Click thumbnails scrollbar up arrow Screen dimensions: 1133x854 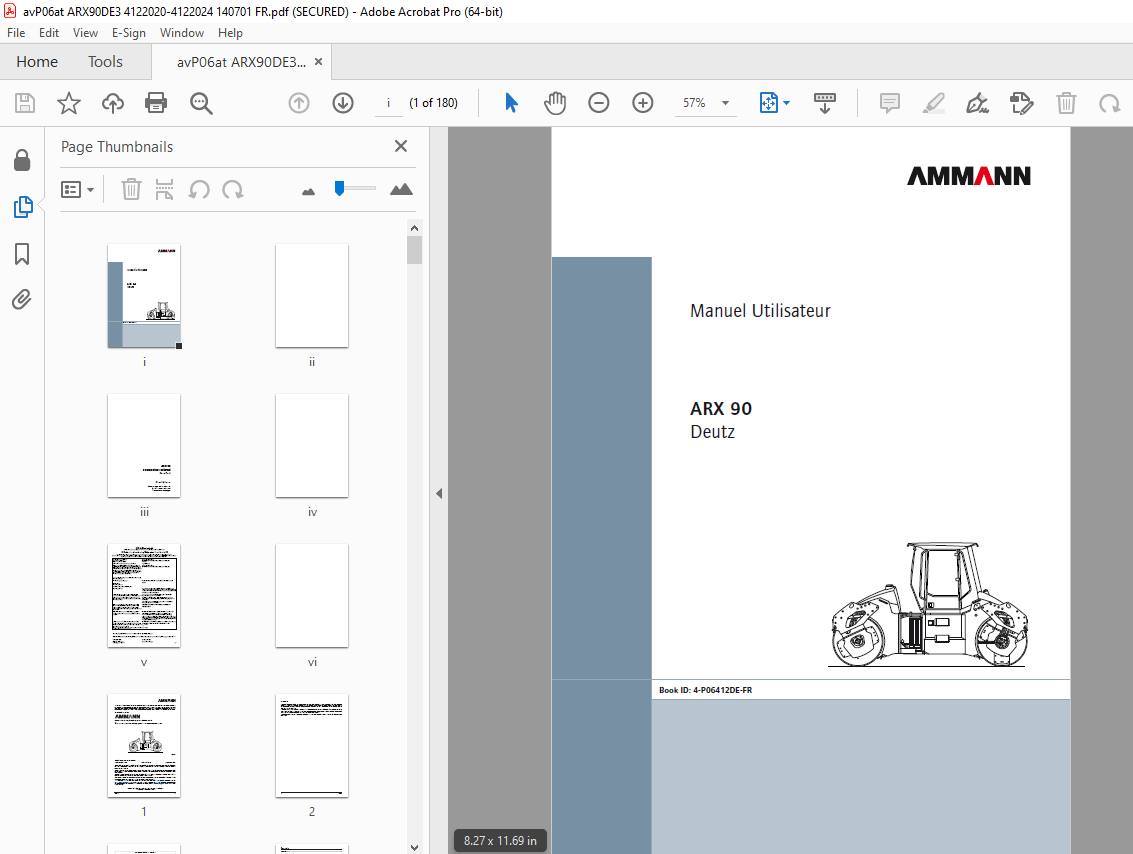[x=414, y=228]
